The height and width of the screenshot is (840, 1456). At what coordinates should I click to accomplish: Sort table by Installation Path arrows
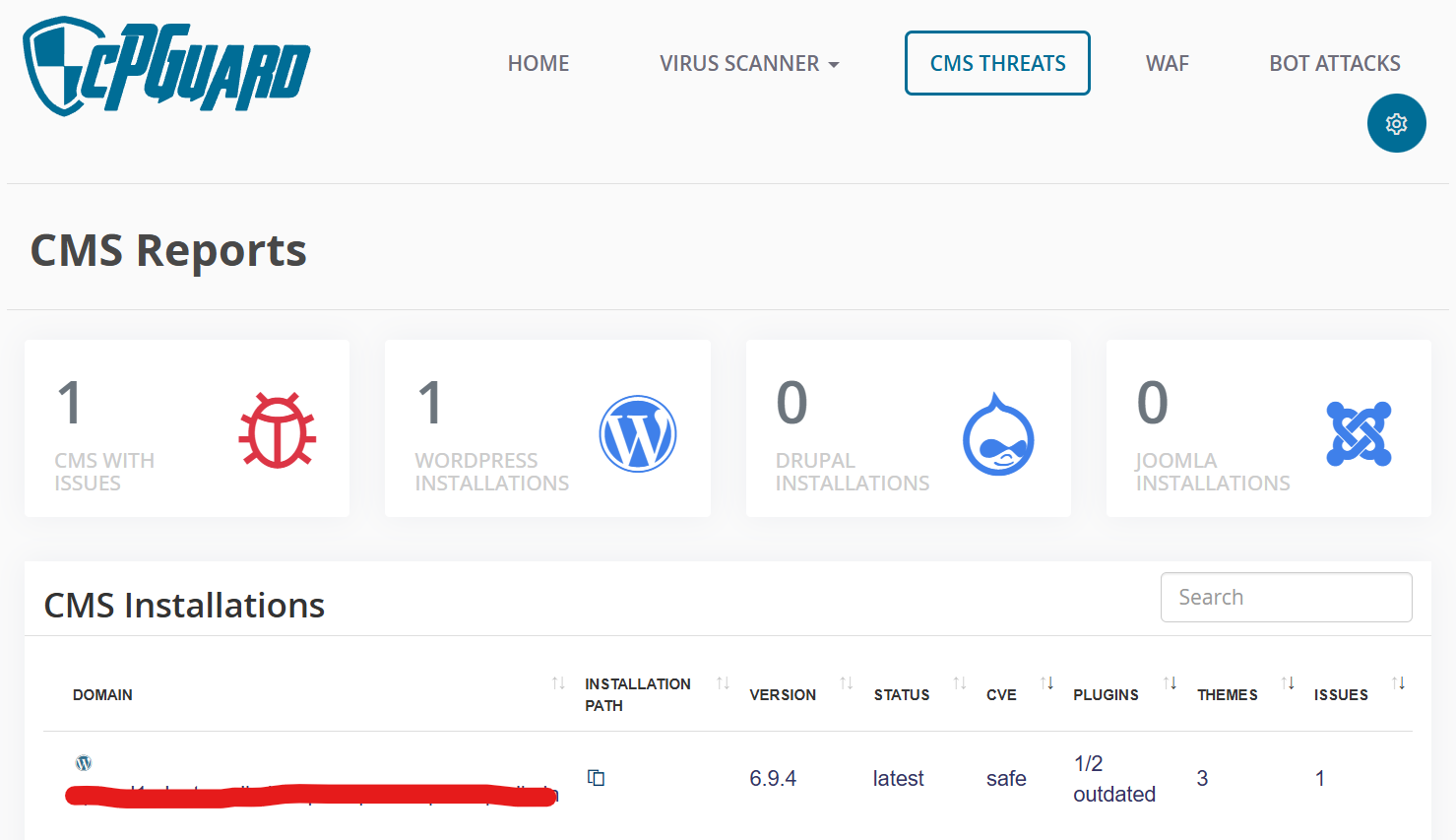[x=723, y=683]
